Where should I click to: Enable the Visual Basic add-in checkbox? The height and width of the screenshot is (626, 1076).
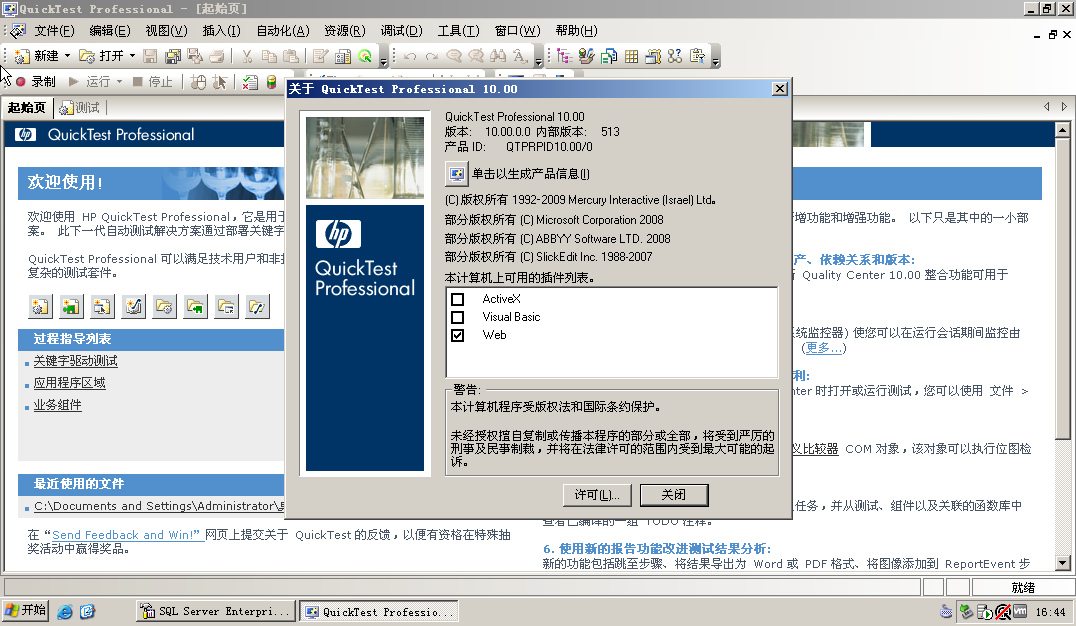click(458, 317)
